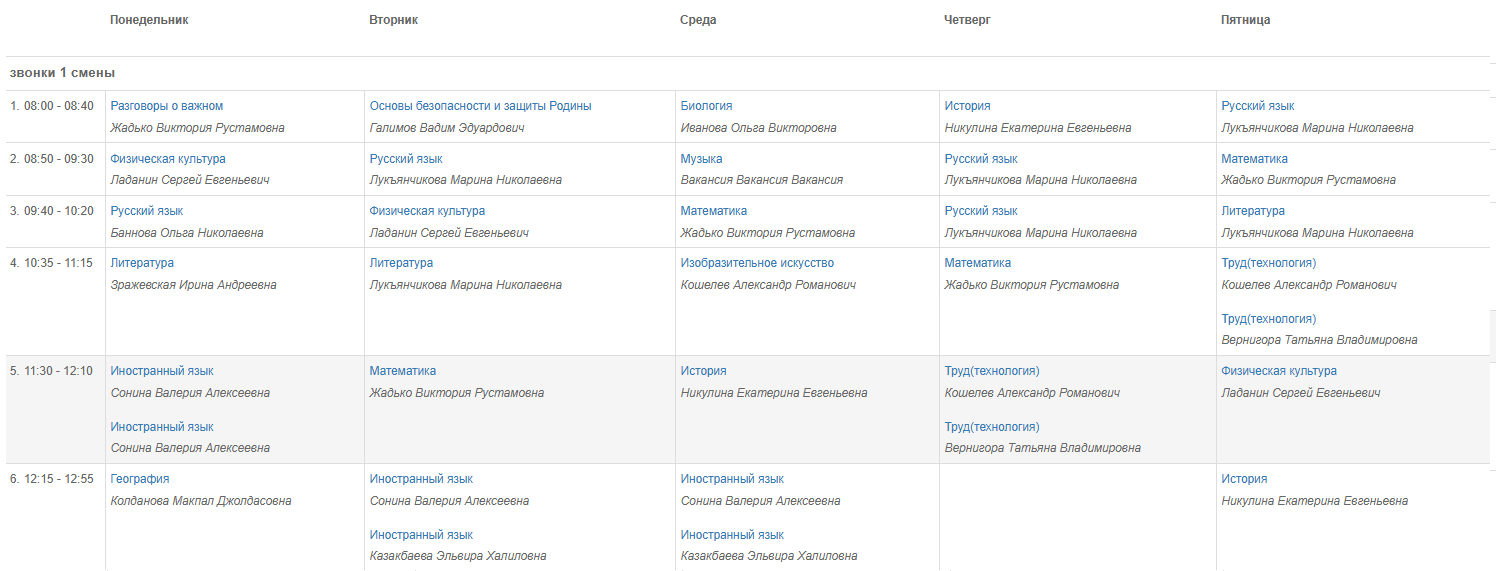1496x571 pixels.
Task: Open Friday's Литература lesson link
Action: 1253,211
